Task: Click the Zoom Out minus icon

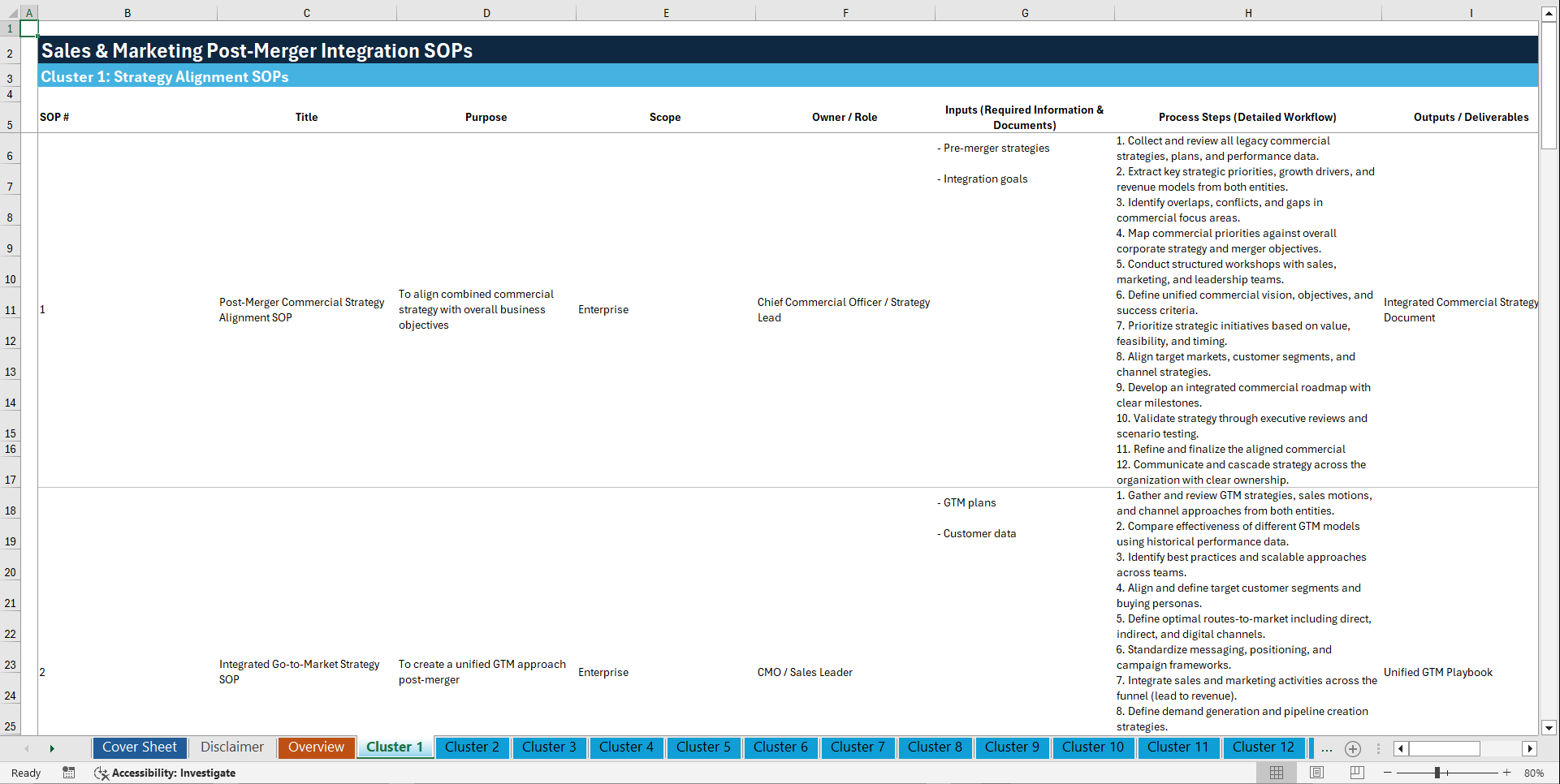Action: click(x=1388, y=773)
